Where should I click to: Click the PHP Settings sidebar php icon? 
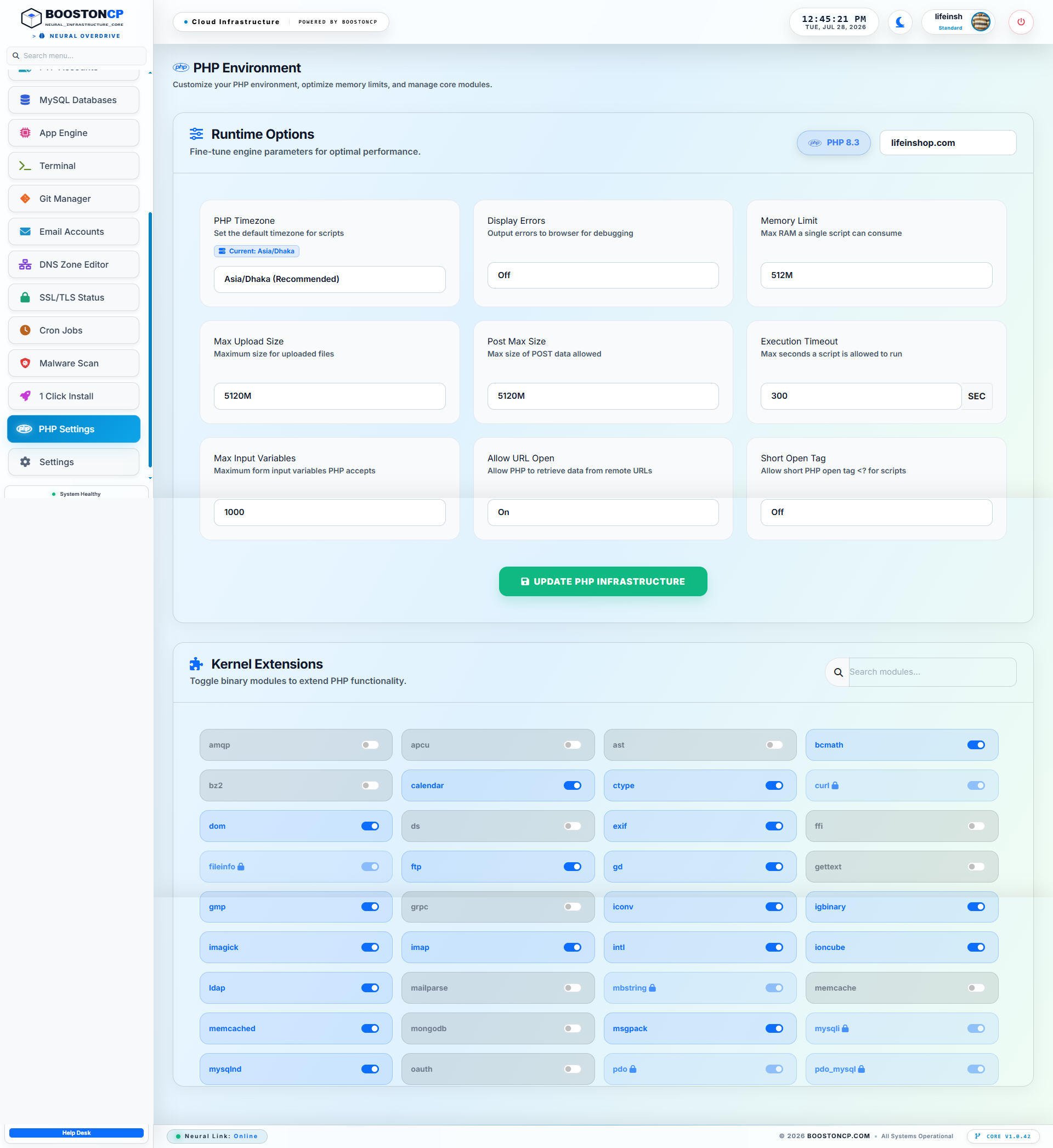24,429
